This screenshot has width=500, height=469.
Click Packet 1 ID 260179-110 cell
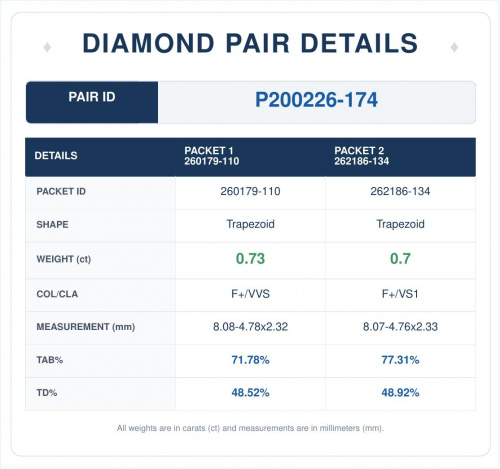pyautogui.click(x=250, y=191)
